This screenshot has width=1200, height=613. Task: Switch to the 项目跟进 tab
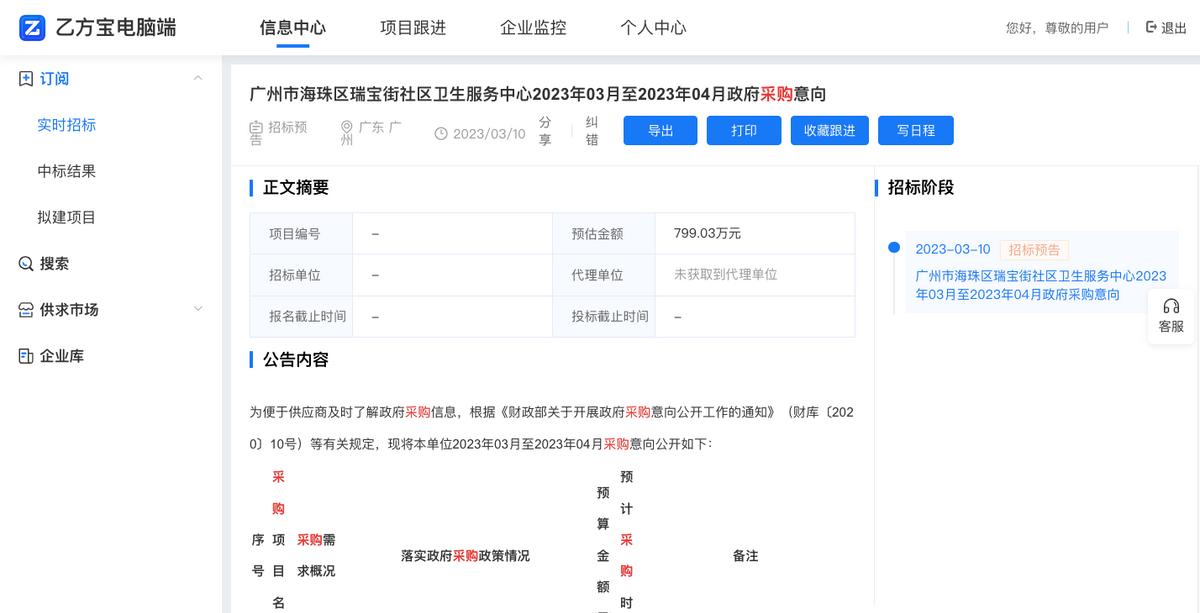(x=412, y=28)
